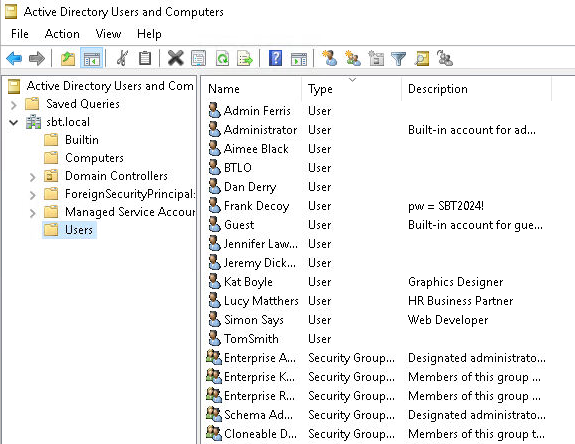Click the Copy clipboard icon

click(145, 58)
